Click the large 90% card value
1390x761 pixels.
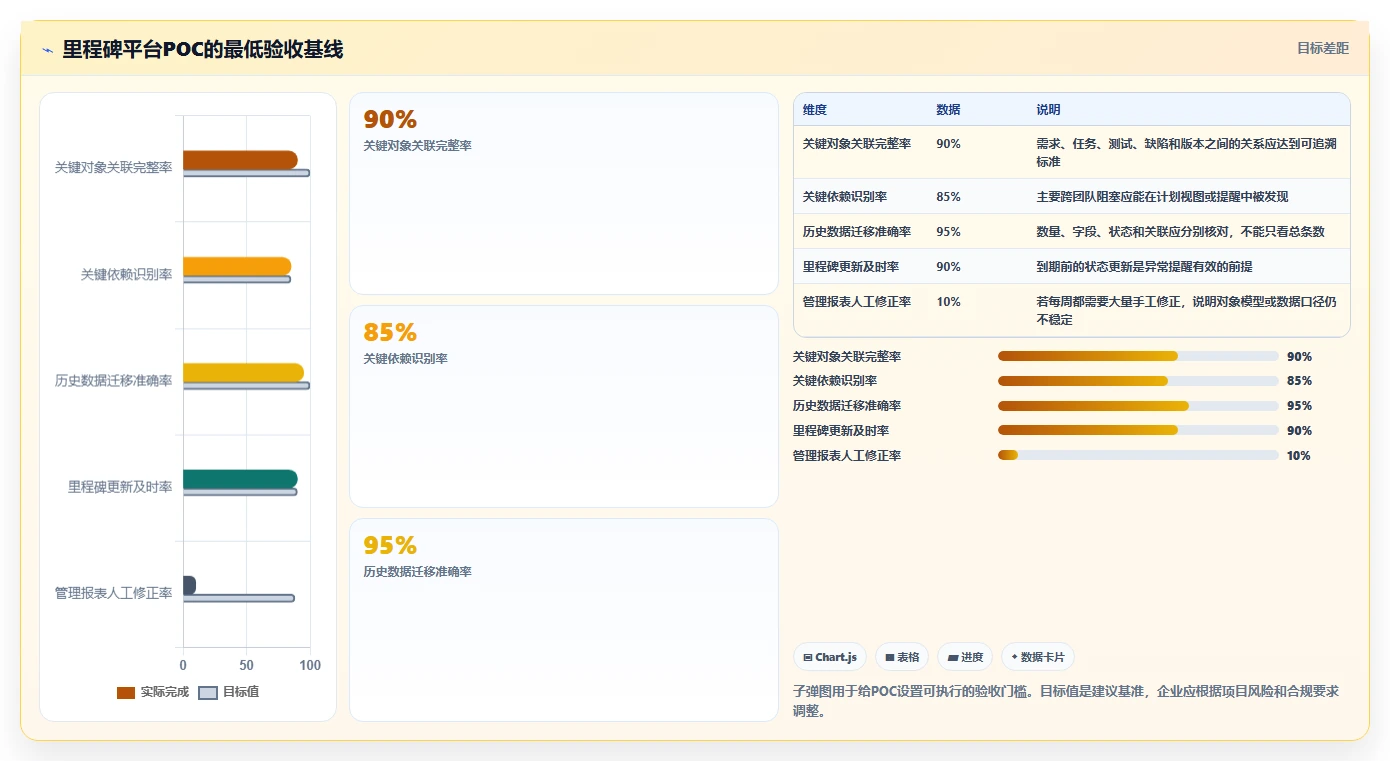[x=390, y=120]
